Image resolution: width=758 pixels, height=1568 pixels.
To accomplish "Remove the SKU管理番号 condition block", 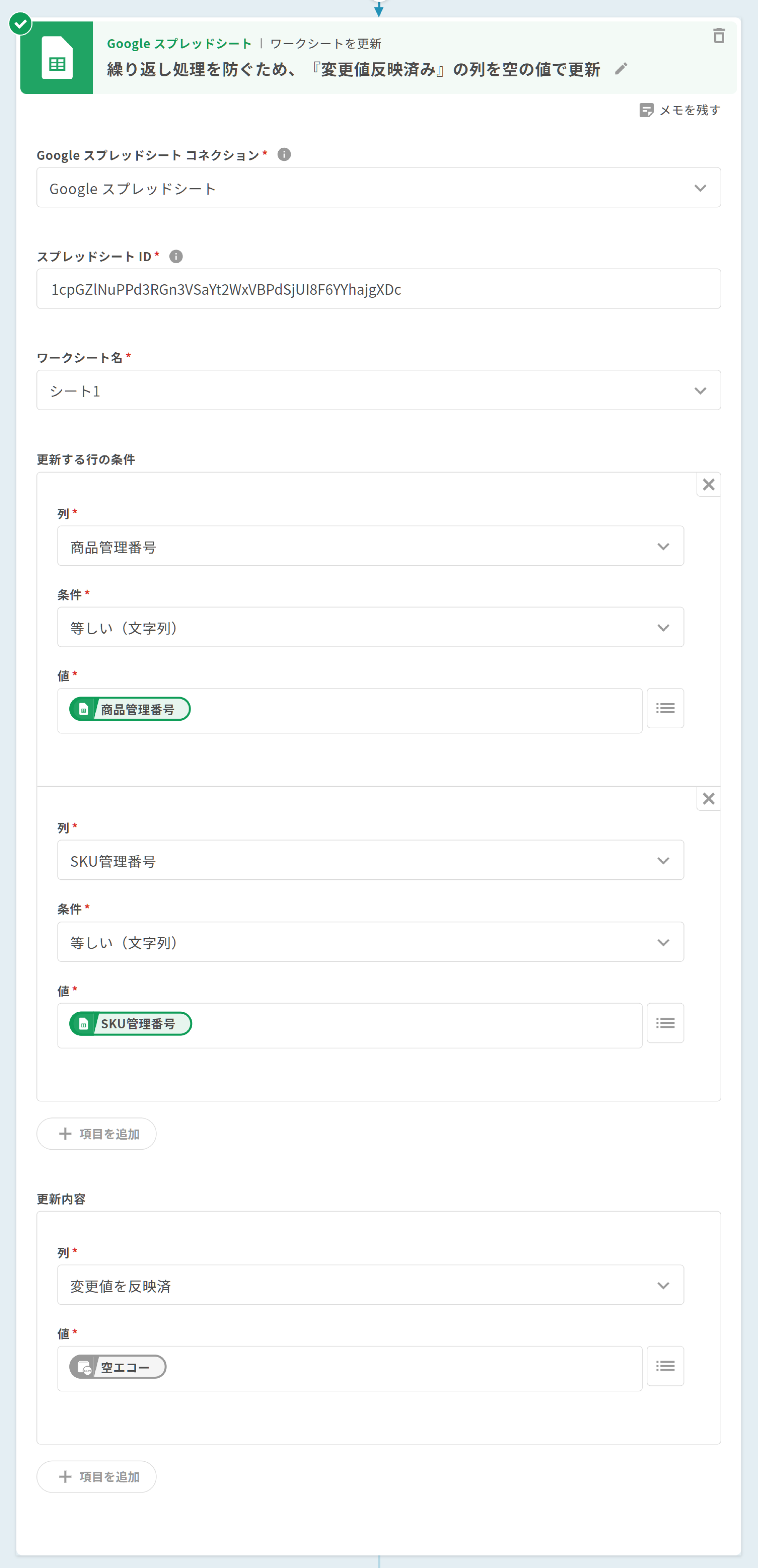I will click(708, 799).
